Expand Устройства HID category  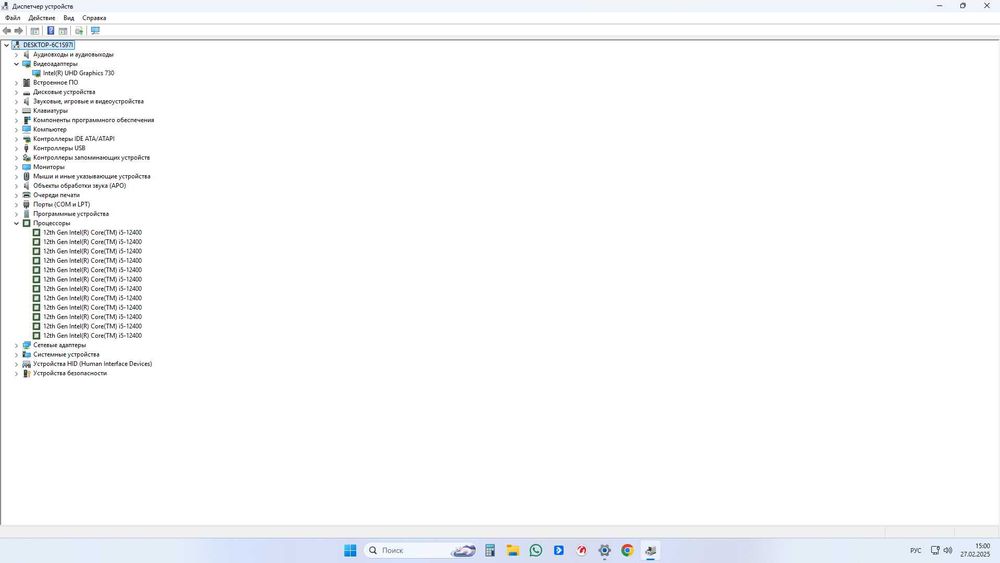click(17, 364)
